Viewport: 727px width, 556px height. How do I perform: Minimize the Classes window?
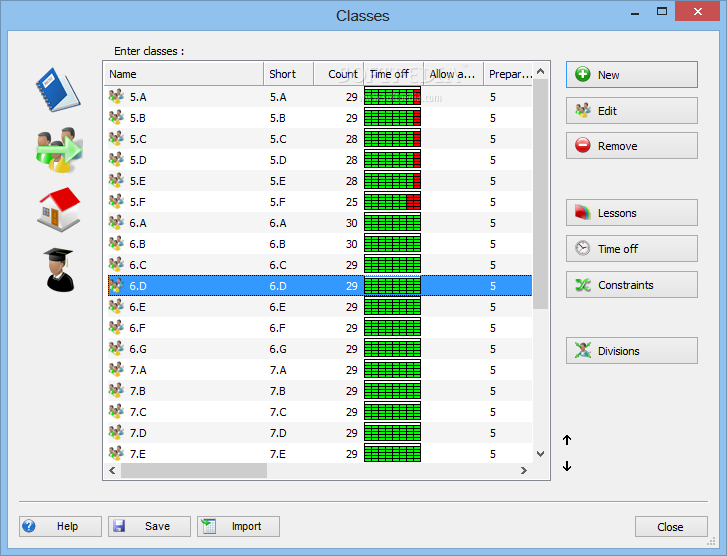pos(635,13)
